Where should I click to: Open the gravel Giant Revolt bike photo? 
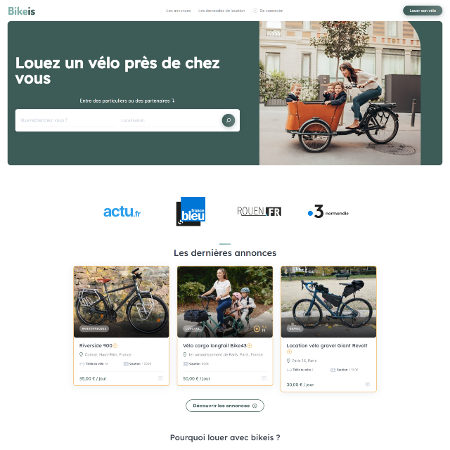coord(328,302)
